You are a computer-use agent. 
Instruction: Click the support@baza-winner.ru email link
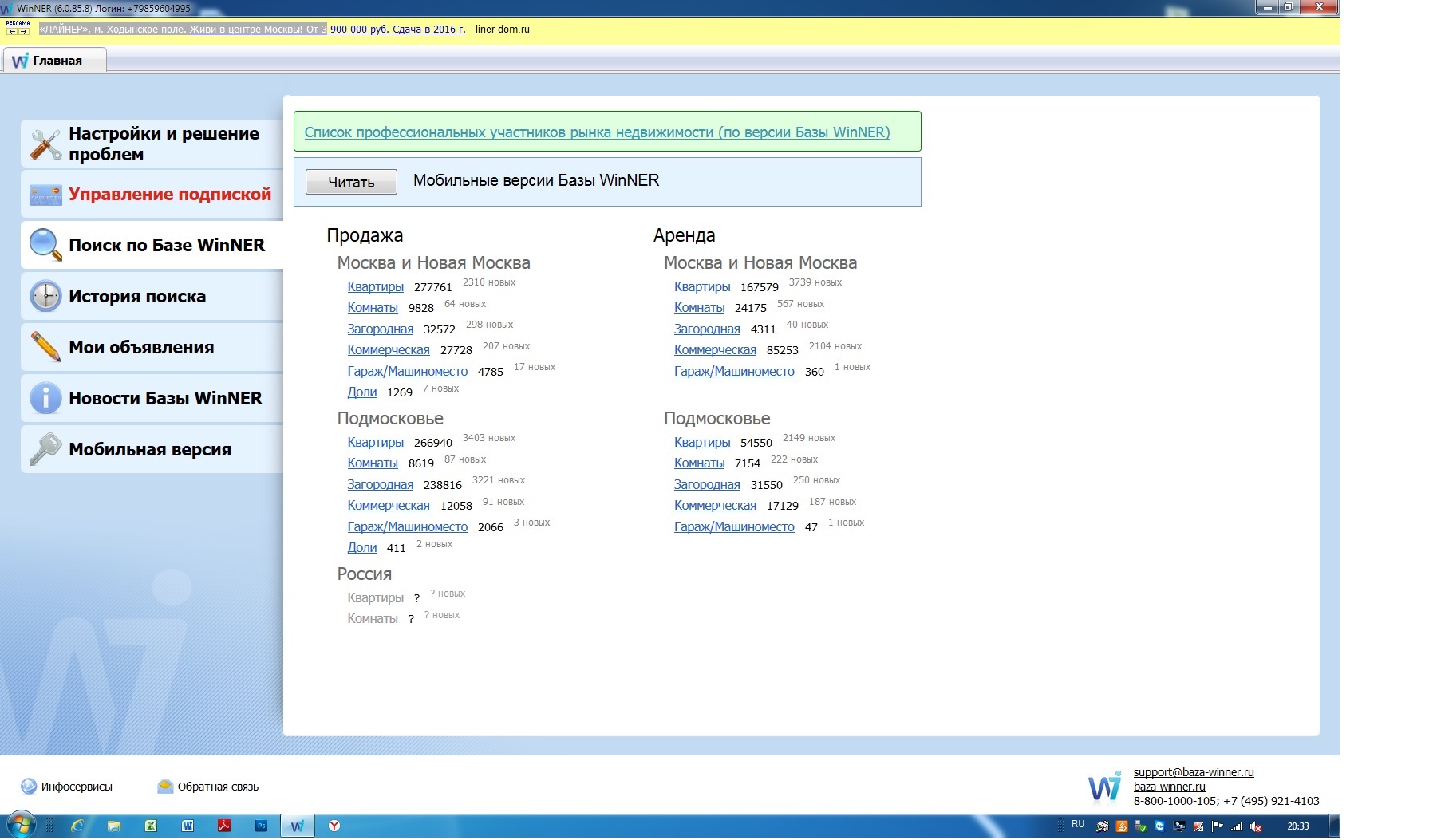pyautogui.click(x=1194, y=772)
